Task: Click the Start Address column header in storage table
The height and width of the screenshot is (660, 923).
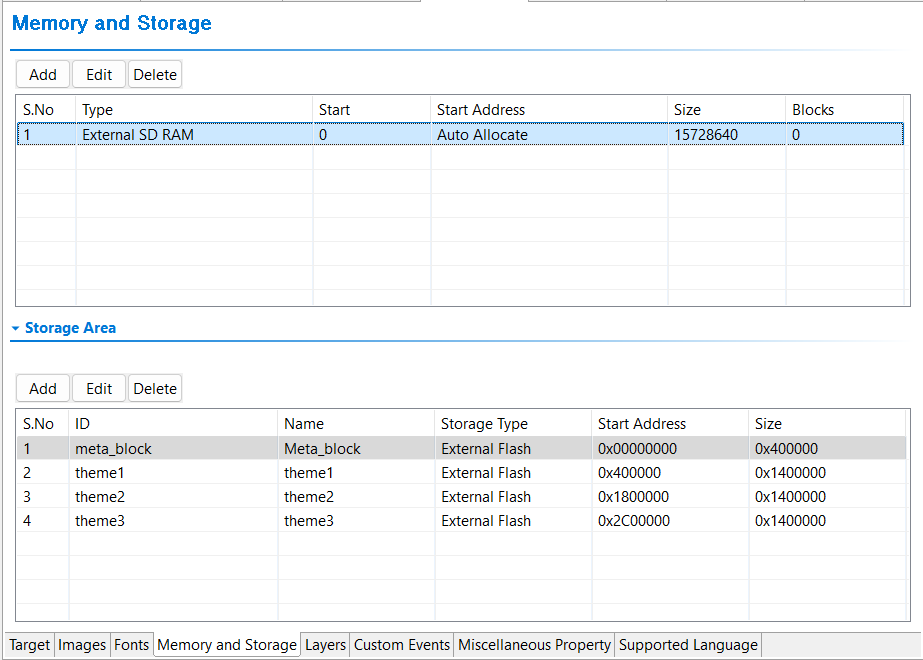Action: click(642, 424)
